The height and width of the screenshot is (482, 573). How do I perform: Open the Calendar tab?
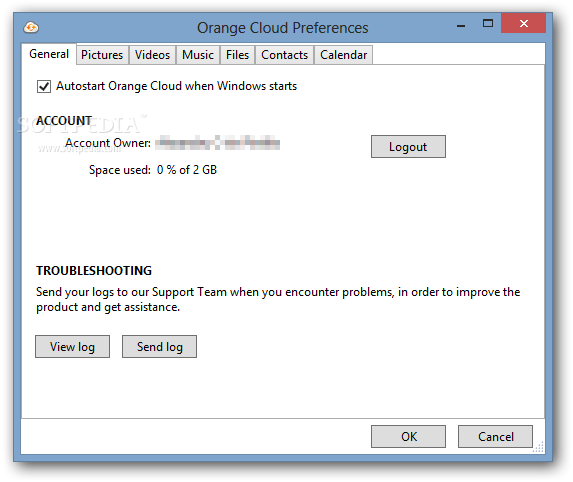coord(344,55)
